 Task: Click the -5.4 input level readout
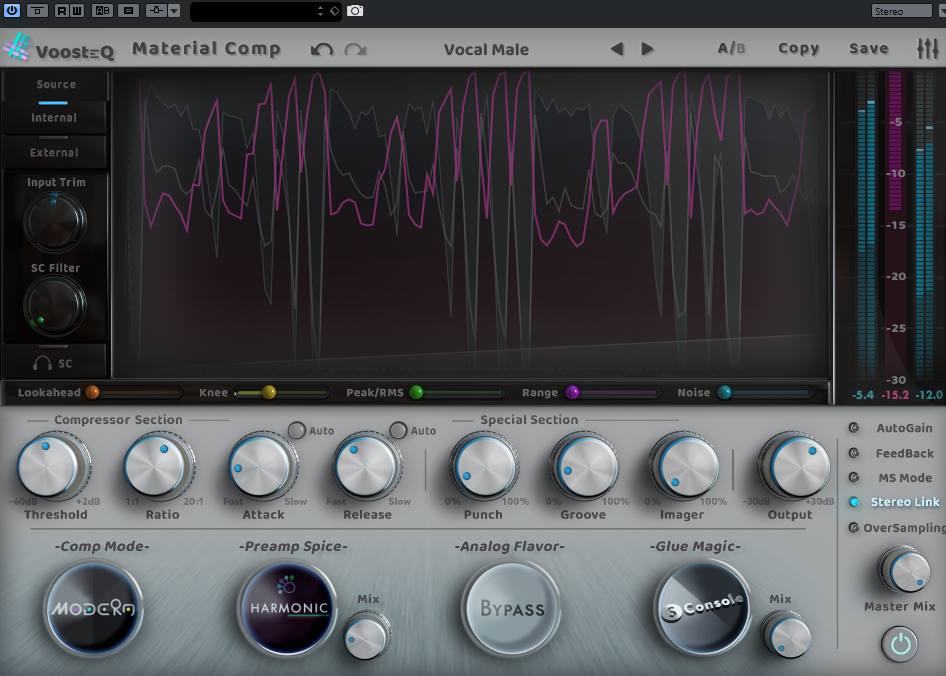(x=863, y=395)
